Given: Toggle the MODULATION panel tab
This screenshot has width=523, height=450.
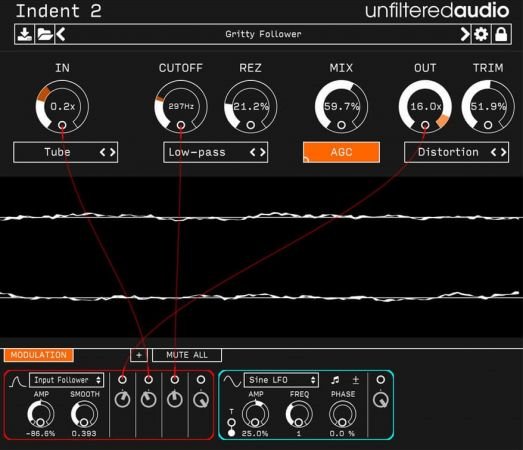Looking at the screenshot, I should [x=38, y=355].
